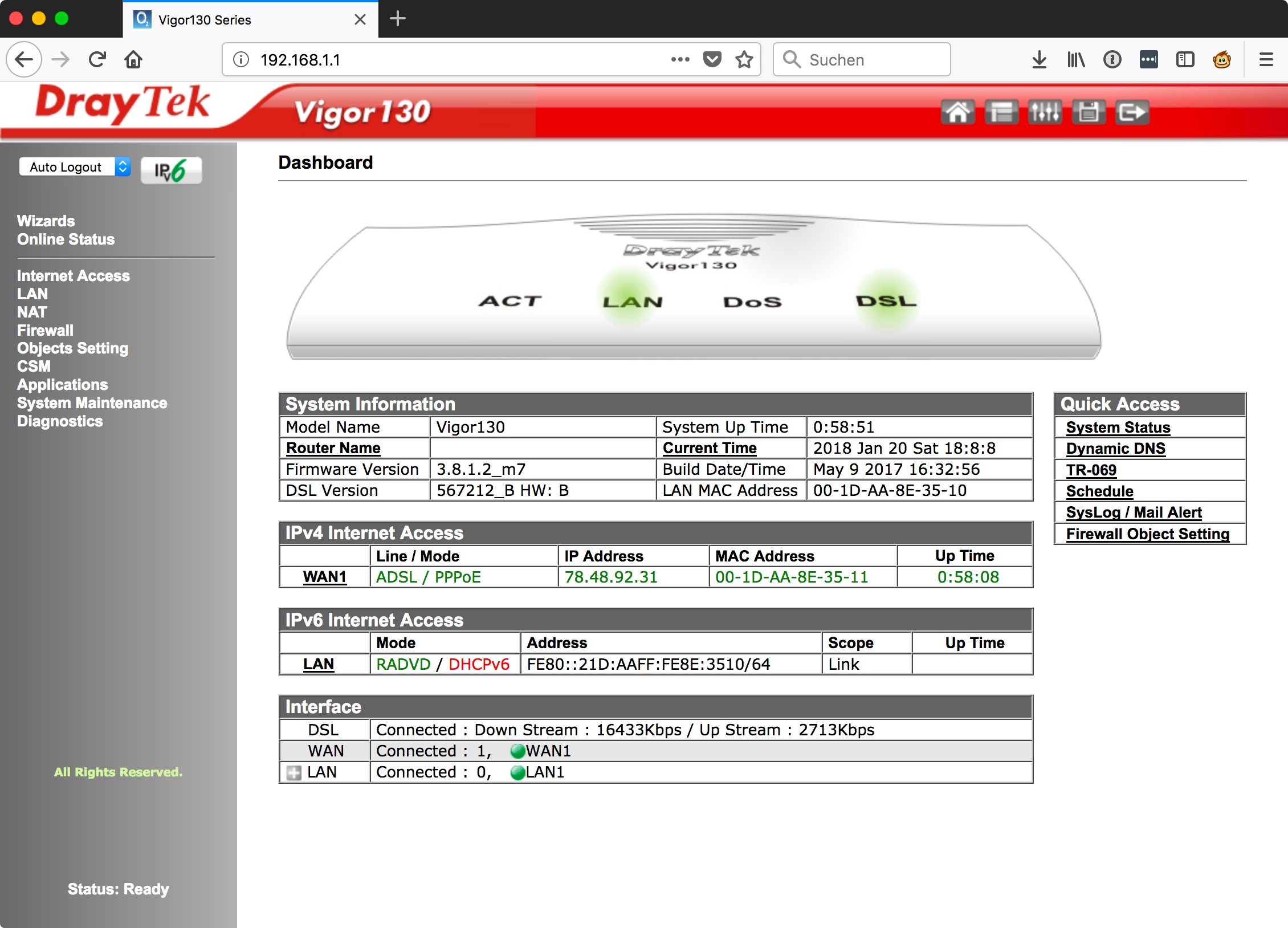
Task: Open the Auto Logout dropdown
Action: (x=75, y=167)
